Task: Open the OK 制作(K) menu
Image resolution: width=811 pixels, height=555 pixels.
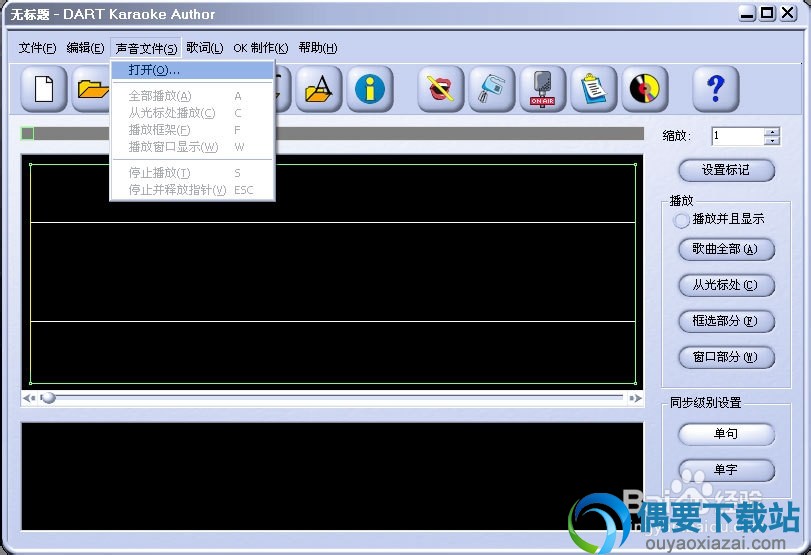Action: [260, 48]
